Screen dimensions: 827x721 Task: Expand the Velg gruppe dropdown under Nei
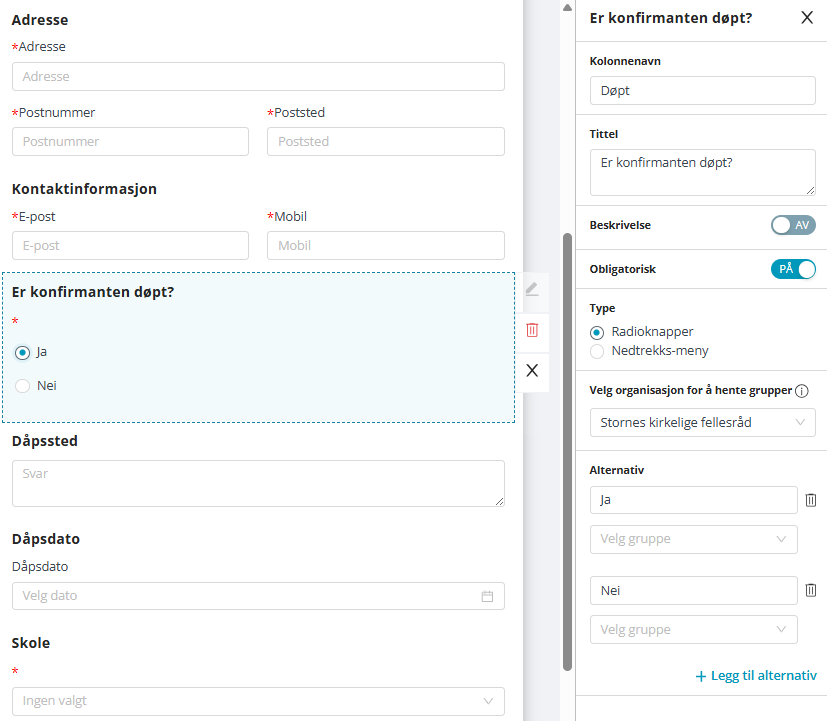pos(693,630)
